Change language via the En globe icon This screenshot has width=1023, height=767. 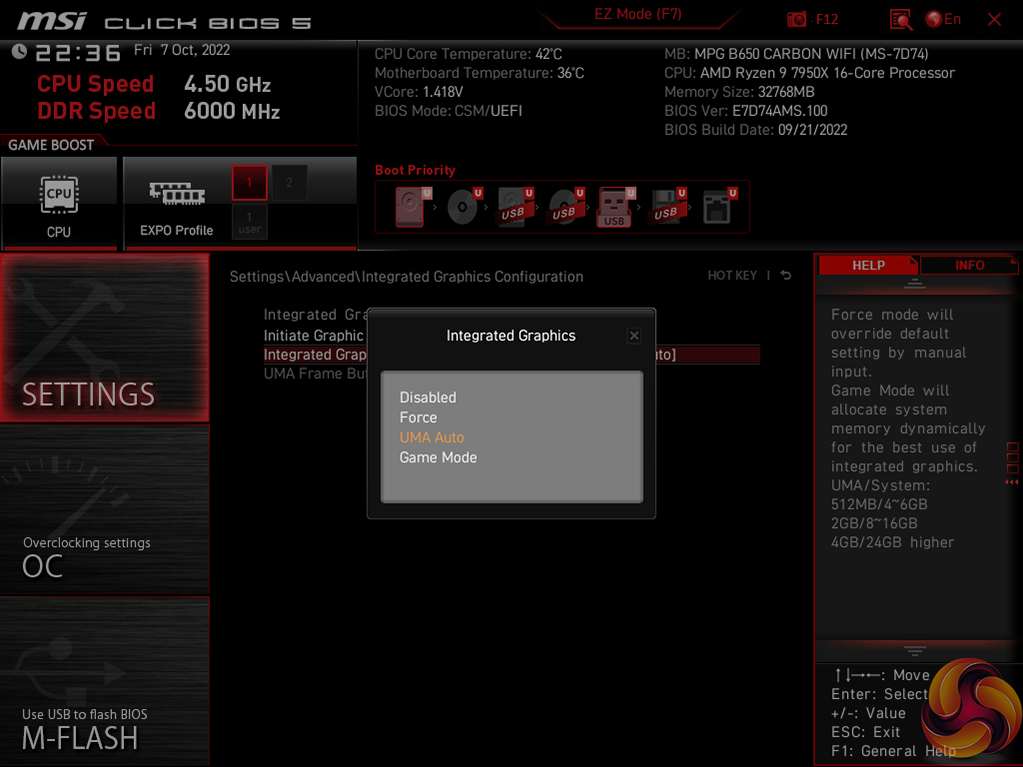[943, 19]
